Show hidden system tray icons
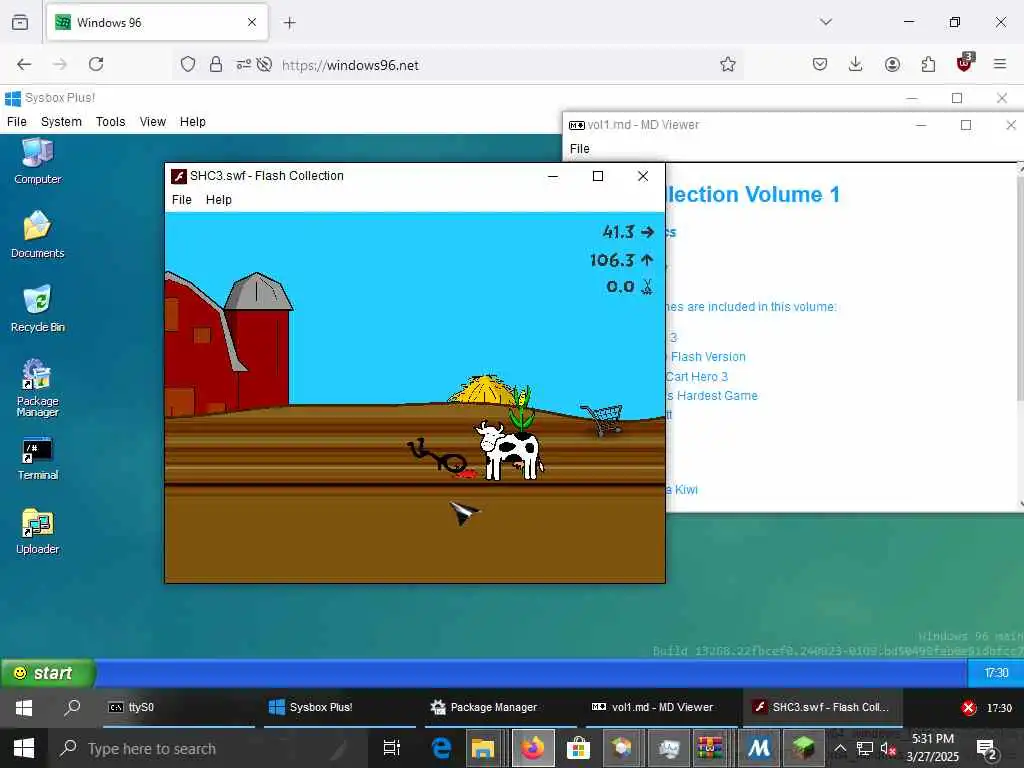This screenshot has width=1024, height=768. click(840, 748)
